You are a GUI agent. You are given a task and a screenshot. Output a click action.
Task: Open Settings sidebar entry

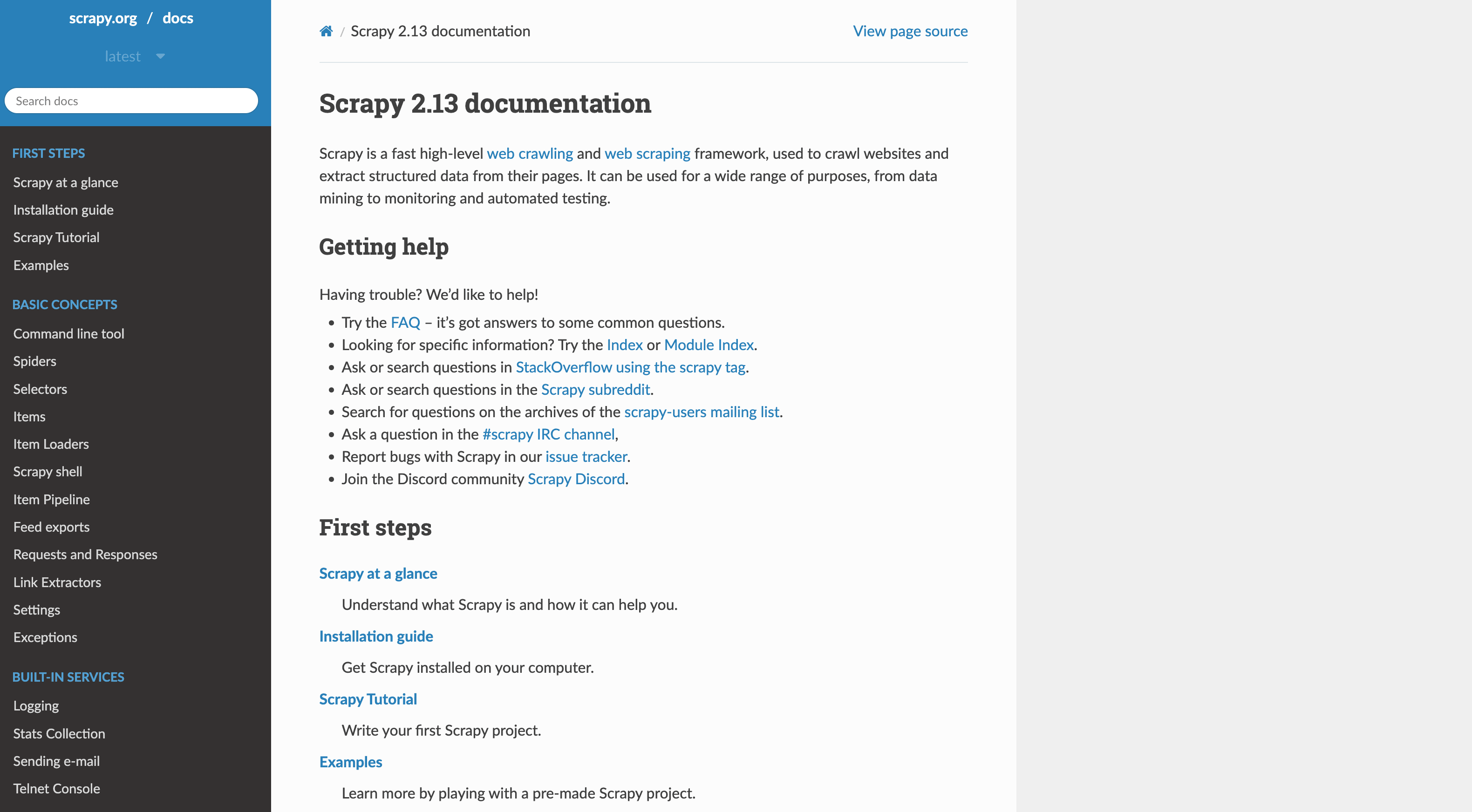point(37,609)
